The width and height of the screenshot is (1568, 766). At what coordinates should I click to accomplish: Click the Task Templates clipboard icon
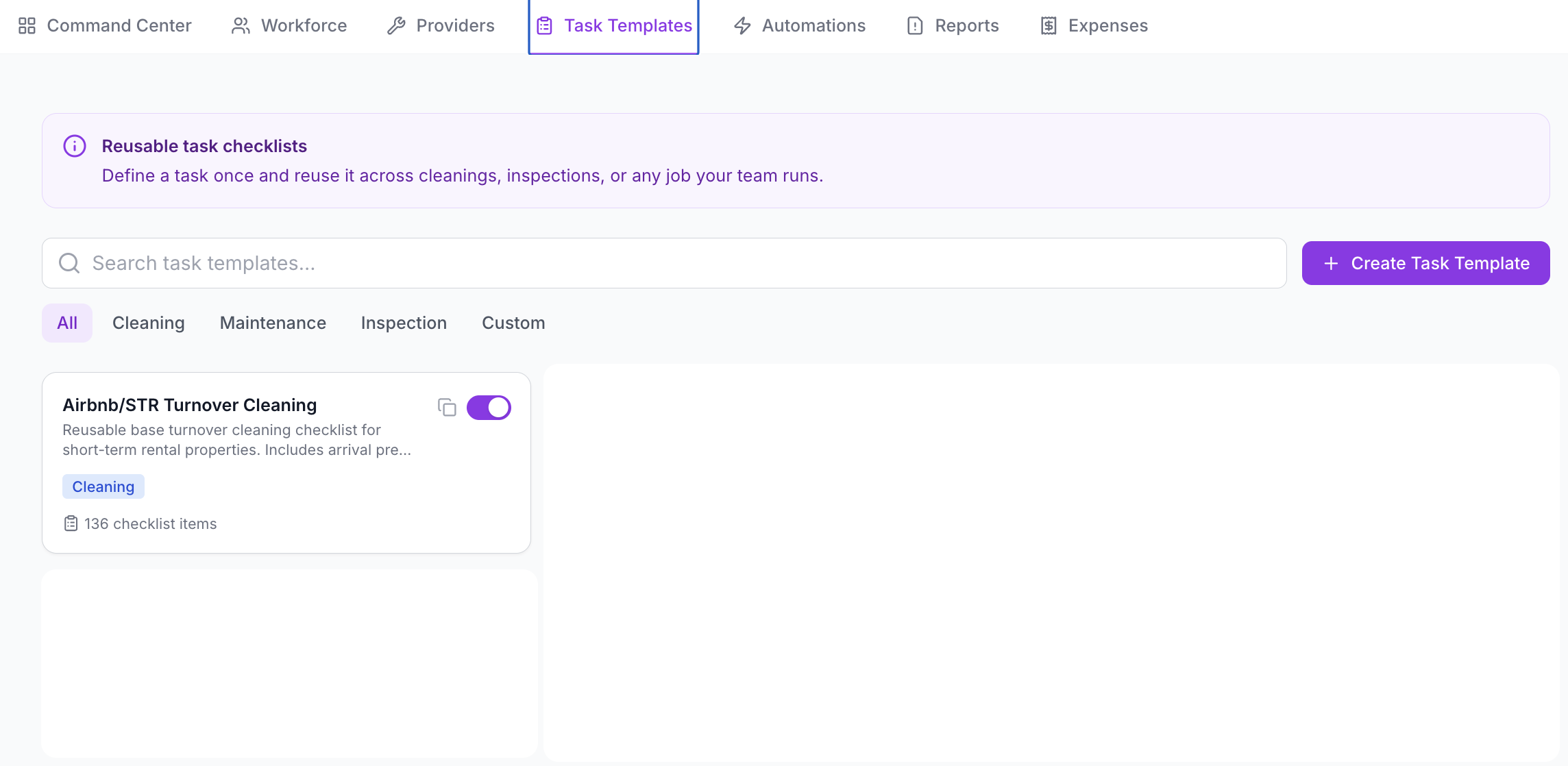coord(544,26)
